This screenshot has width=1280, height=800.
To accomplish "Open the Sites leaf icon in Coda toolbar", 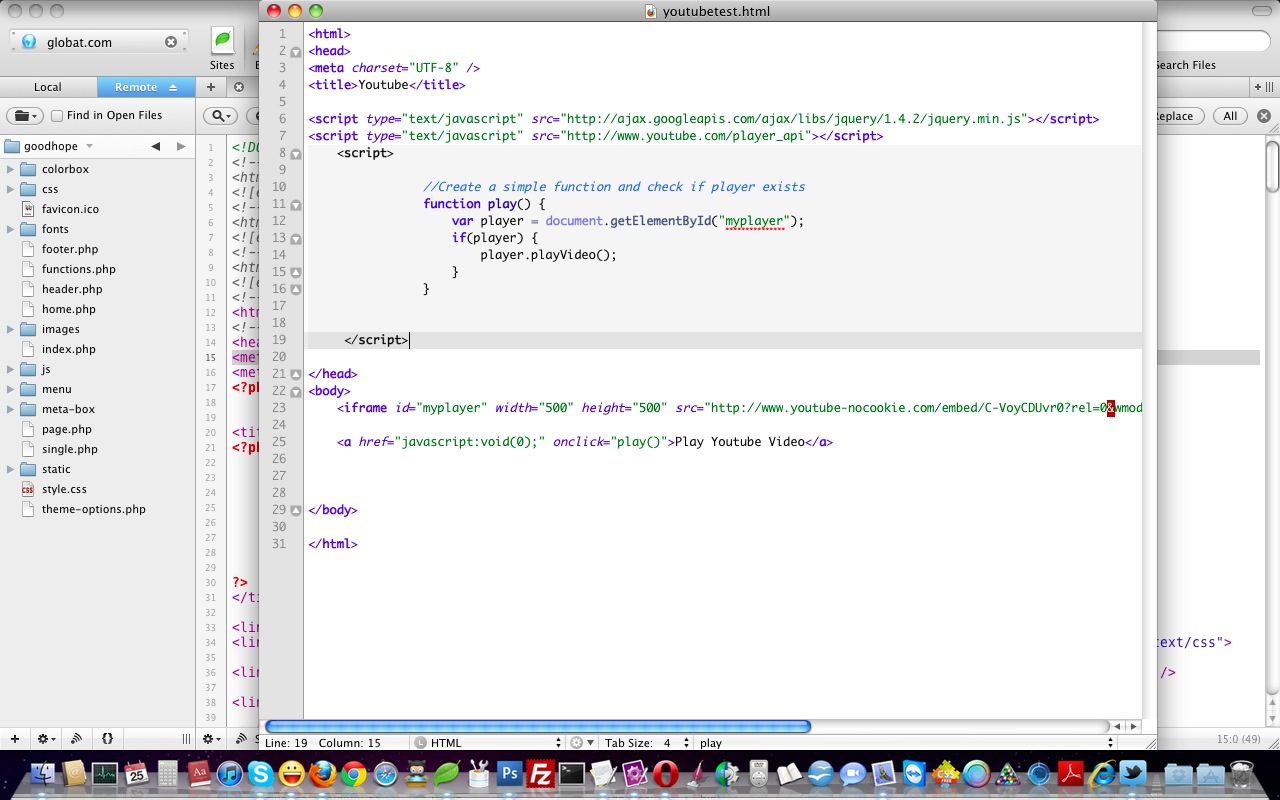I will [222, 41].
